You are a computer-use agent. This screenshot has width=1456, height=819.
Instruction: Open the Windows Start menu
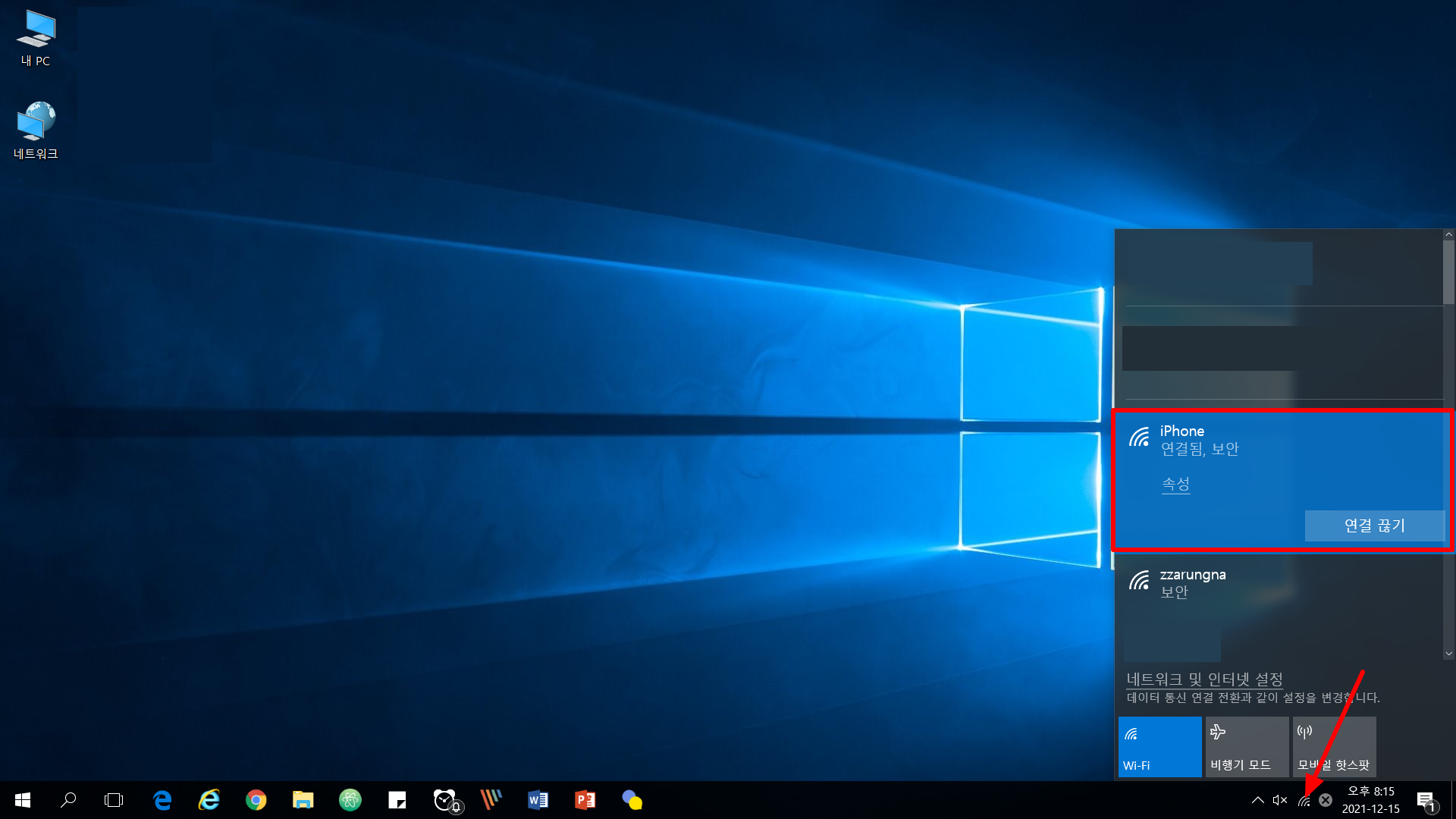[x=23, y=800]
